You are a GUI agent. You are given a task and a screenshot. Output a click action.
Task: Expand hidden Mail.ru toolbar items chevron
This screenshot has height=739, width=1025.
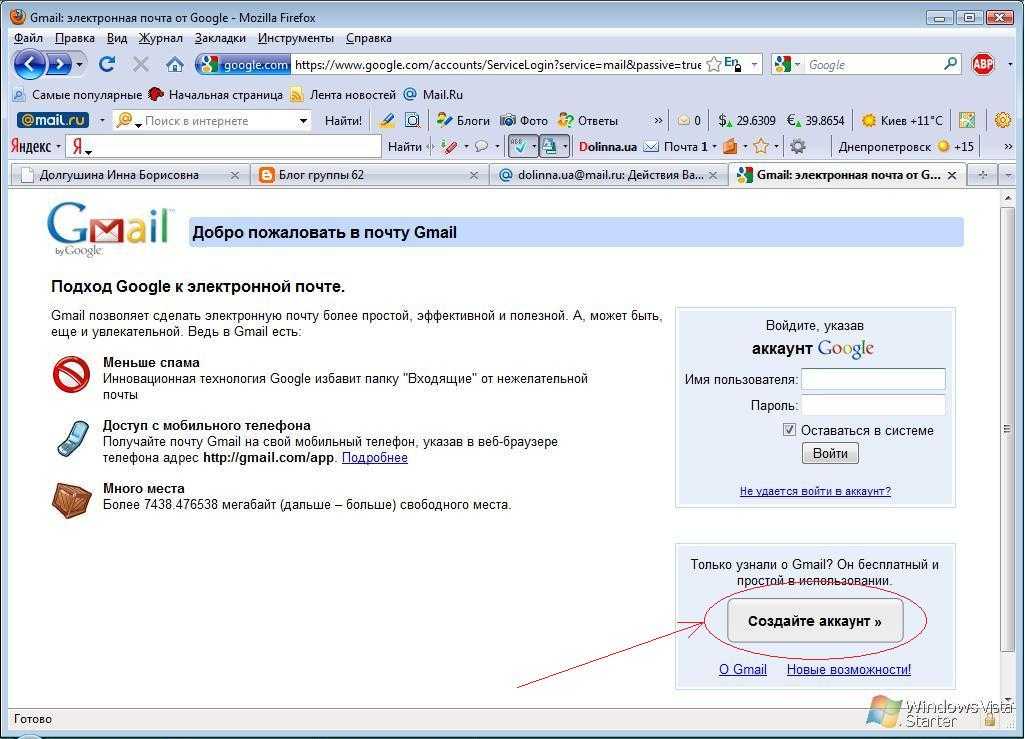658,120
